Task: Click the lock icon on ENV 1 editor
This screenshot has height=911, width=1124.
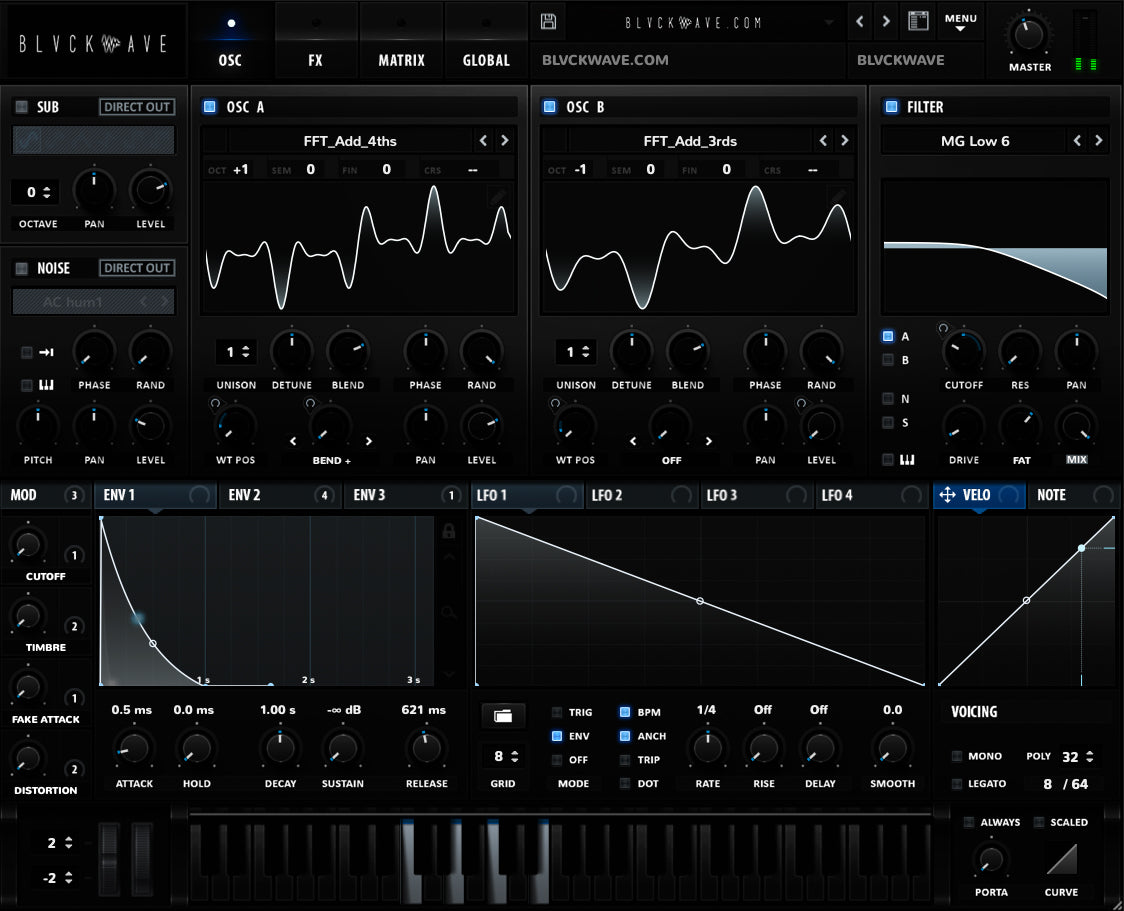Action: pos(448,530)
